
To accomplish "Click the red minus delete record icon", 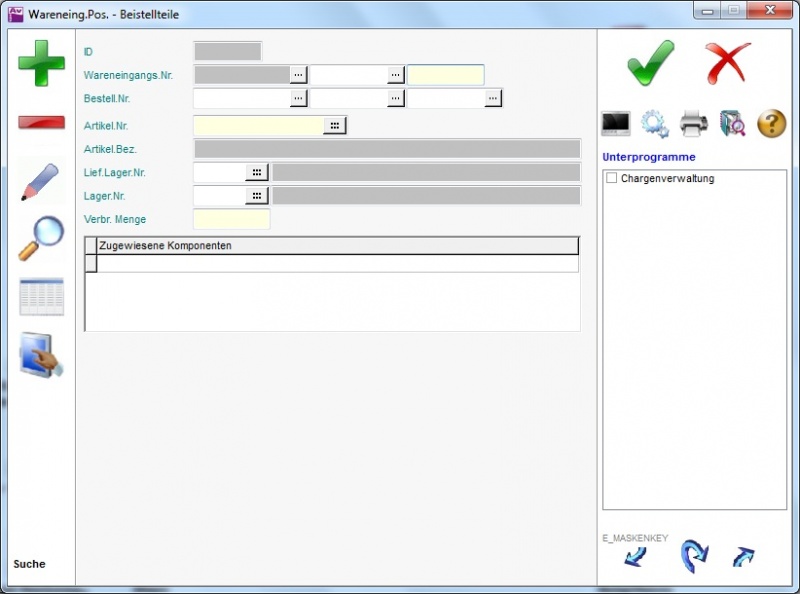I will (41, 122).
